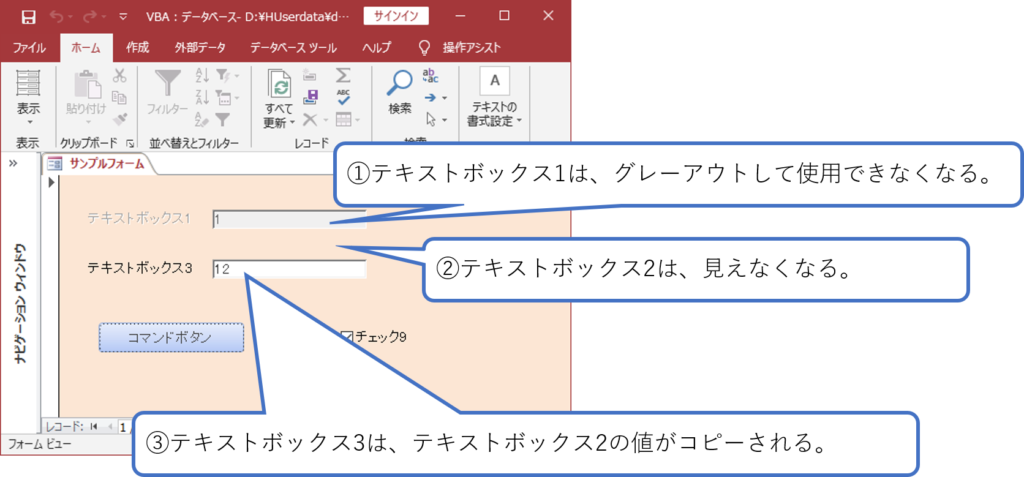Screen dimensions: 1024x477
Task: Click the sort descending Z-A icon
Action: (202, 97)
